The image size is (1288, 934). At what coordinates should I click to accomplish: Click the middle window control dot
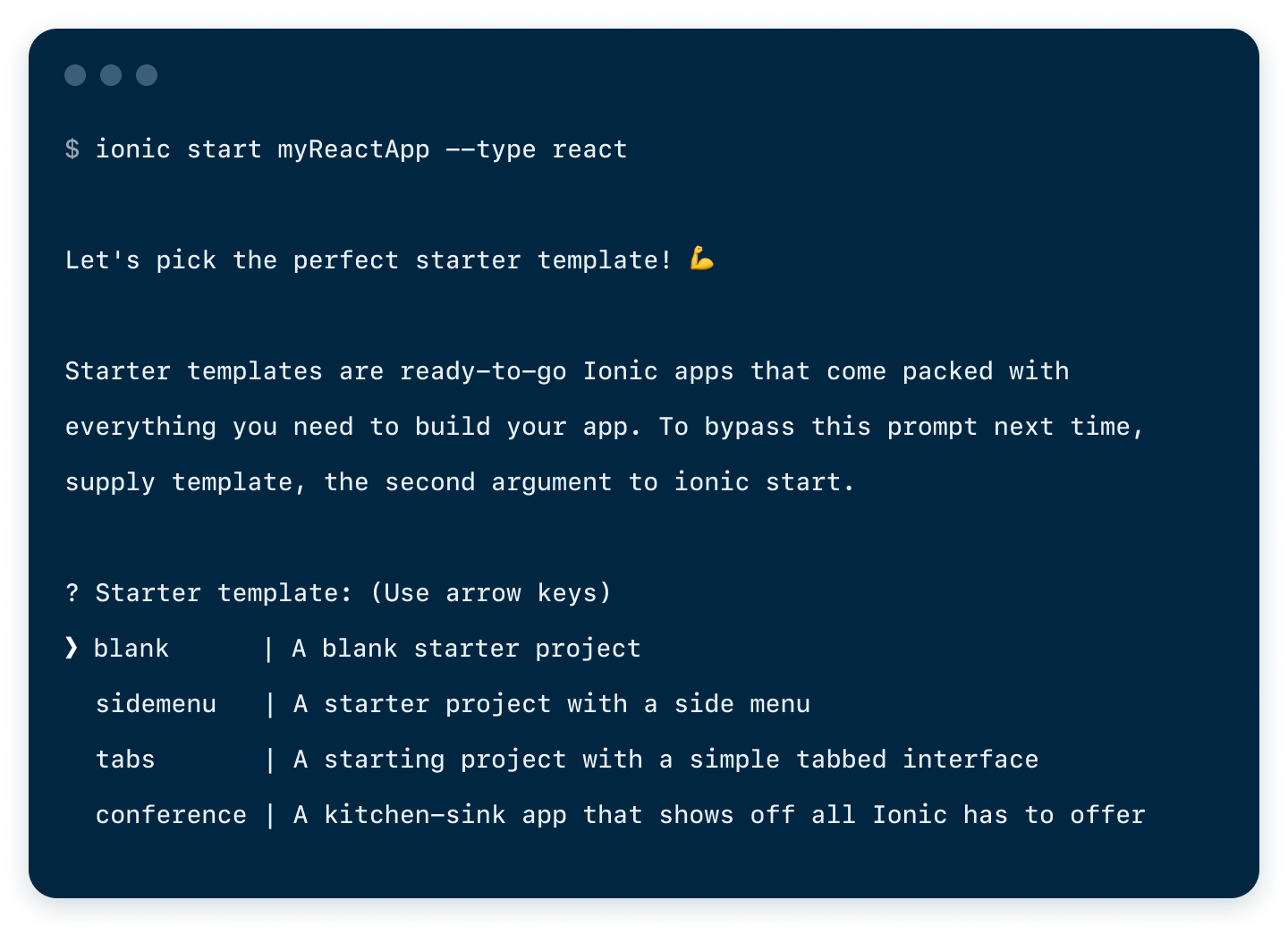pyautogui.click(x=111, y=75)
